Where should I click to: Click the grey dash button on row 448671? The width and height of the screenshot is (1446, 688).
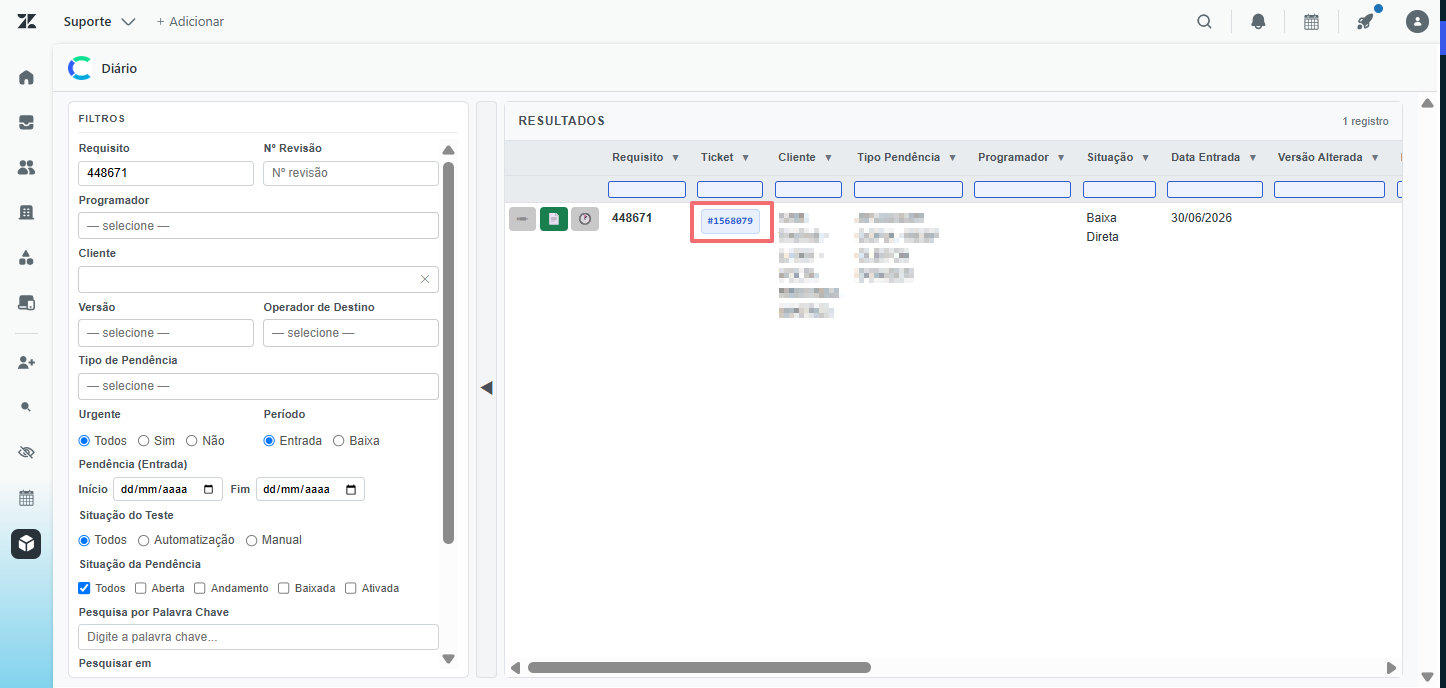522,218
